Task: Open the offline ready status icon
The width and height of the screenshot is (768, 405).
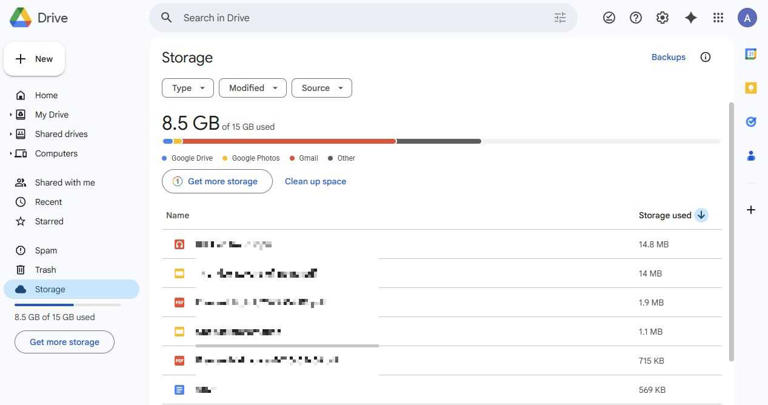Action: point(609,18)
